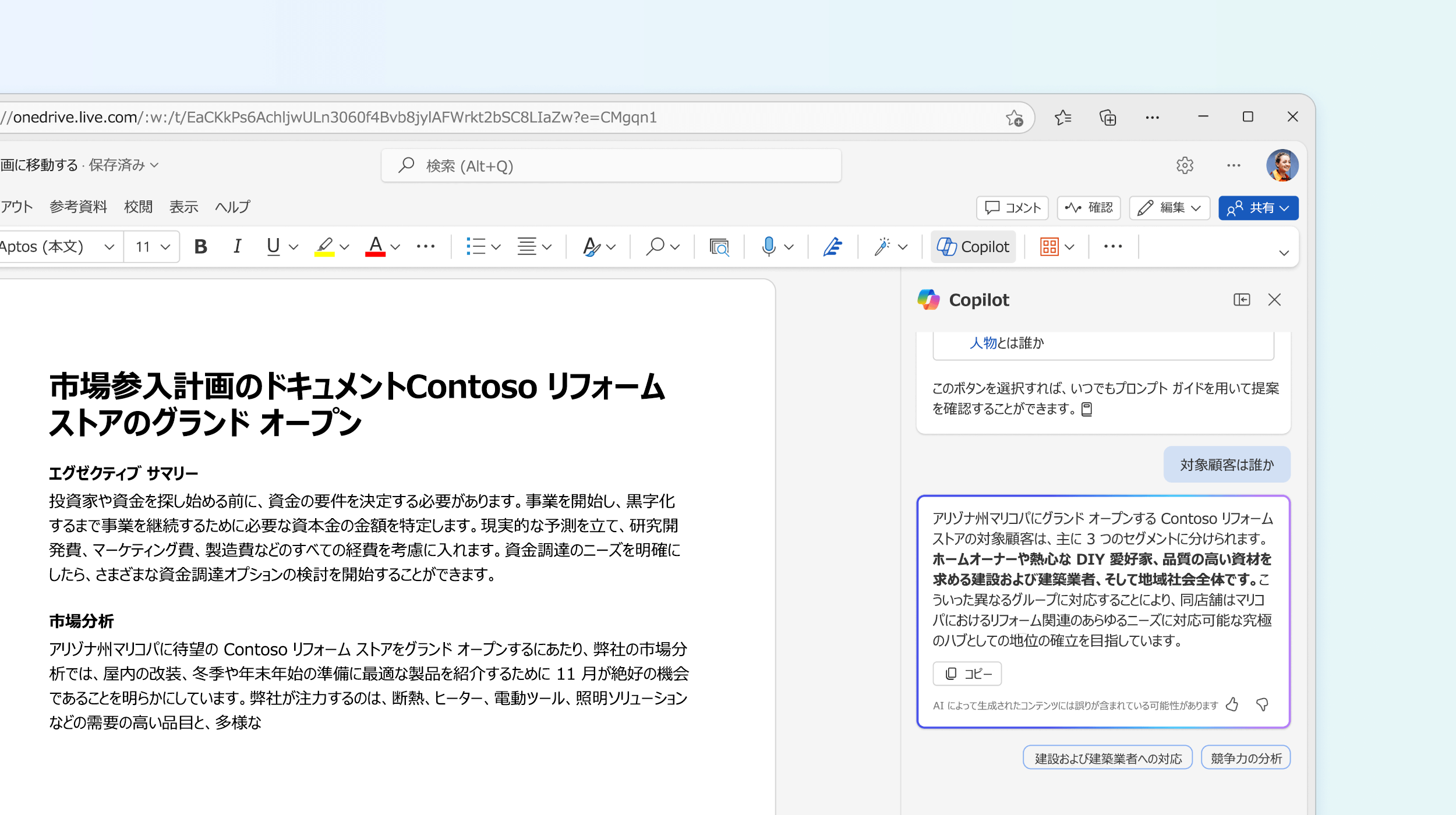Open the 参考資料 tab
1456x815 pixels.
click(79, 207)
